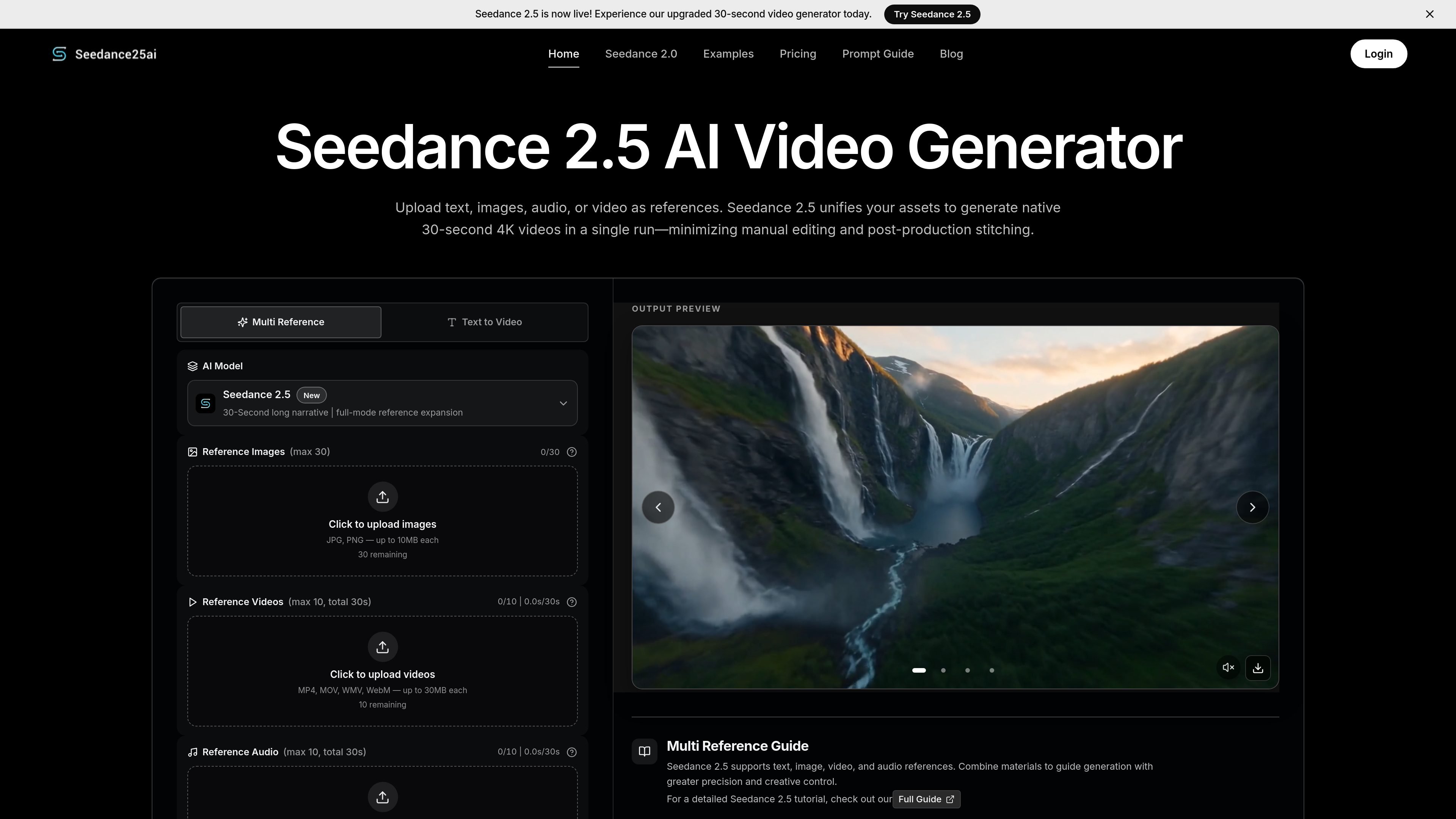Click the 0/30 image counter
This screenshot has height=819, width=1456.
click(x=549, y=452)
